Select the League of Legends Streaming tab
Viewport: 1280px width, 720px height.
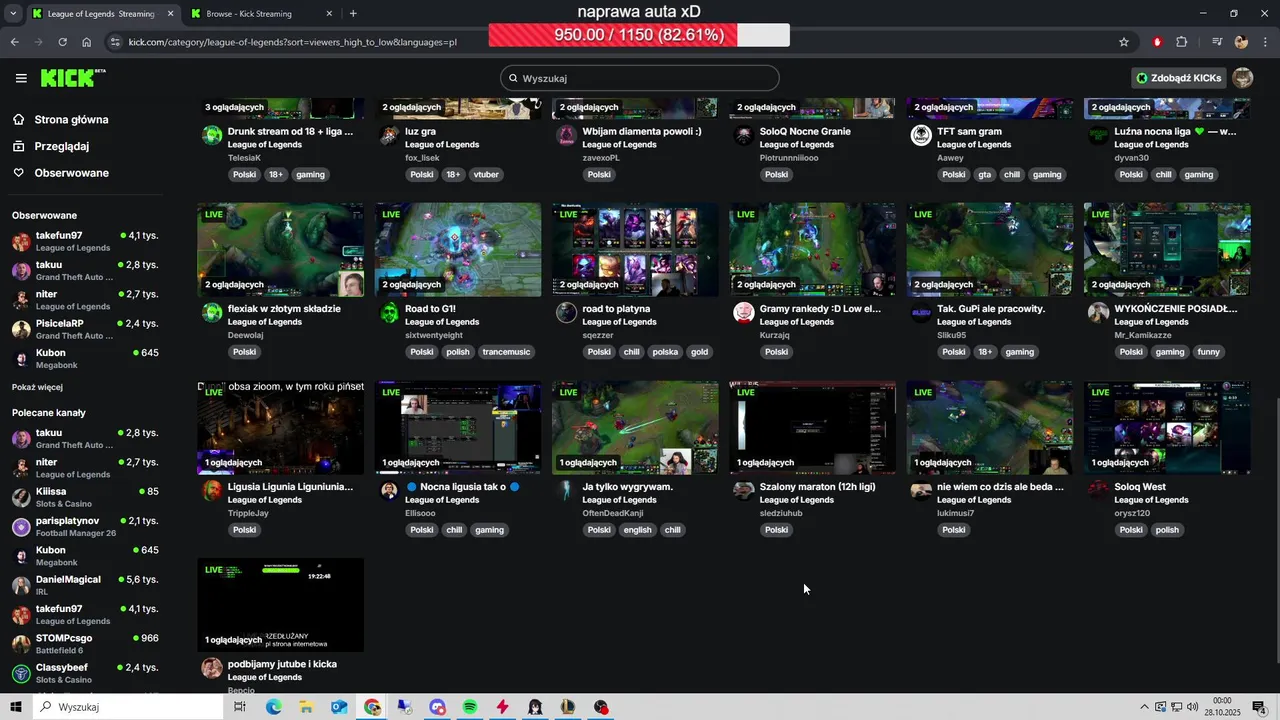pos(101,14)
